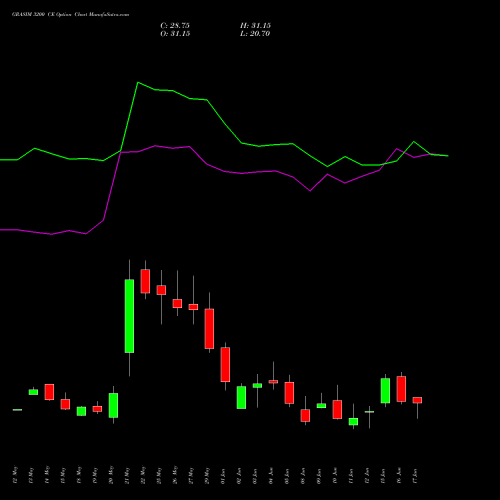Select the tall green candle on 21 May
Screen dimensions: 500x500
tap(129, 316)
